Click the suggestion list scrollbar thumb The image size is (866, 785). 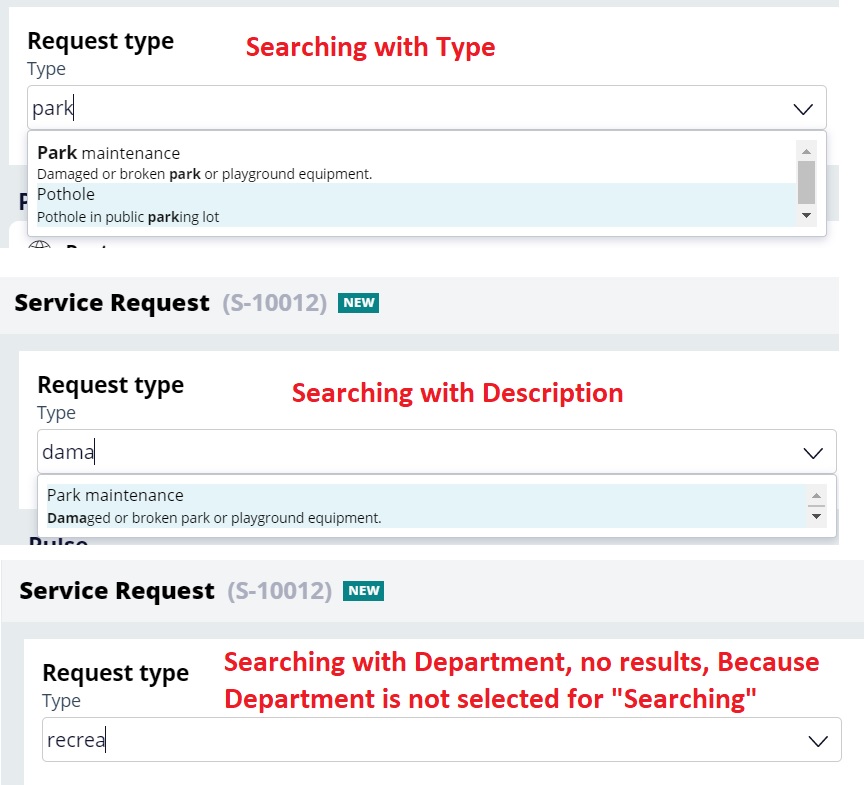807,180
